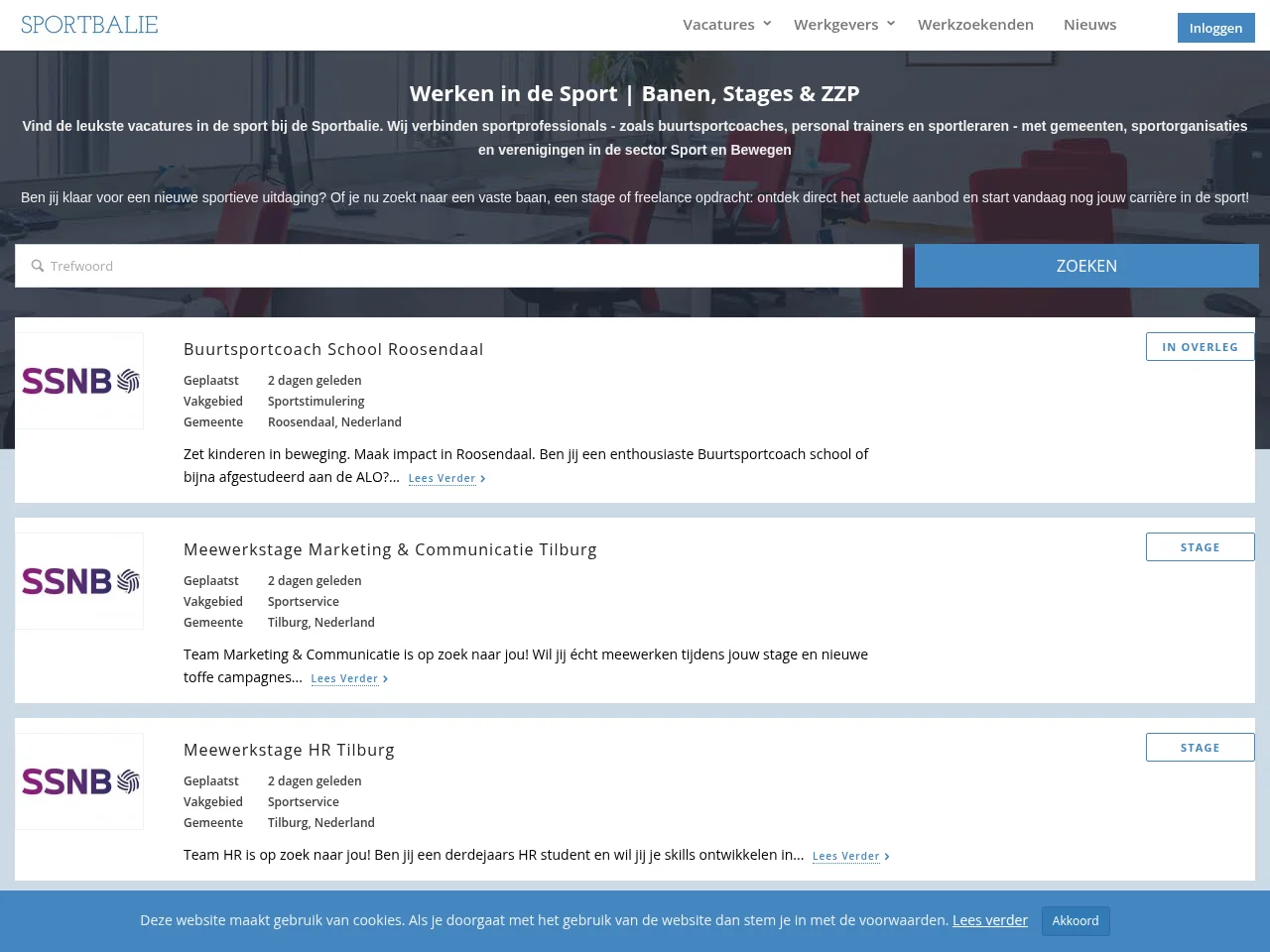Click 'Tilburg, Nederland' in Meewerkstage HR listing

tap(321, 822)
